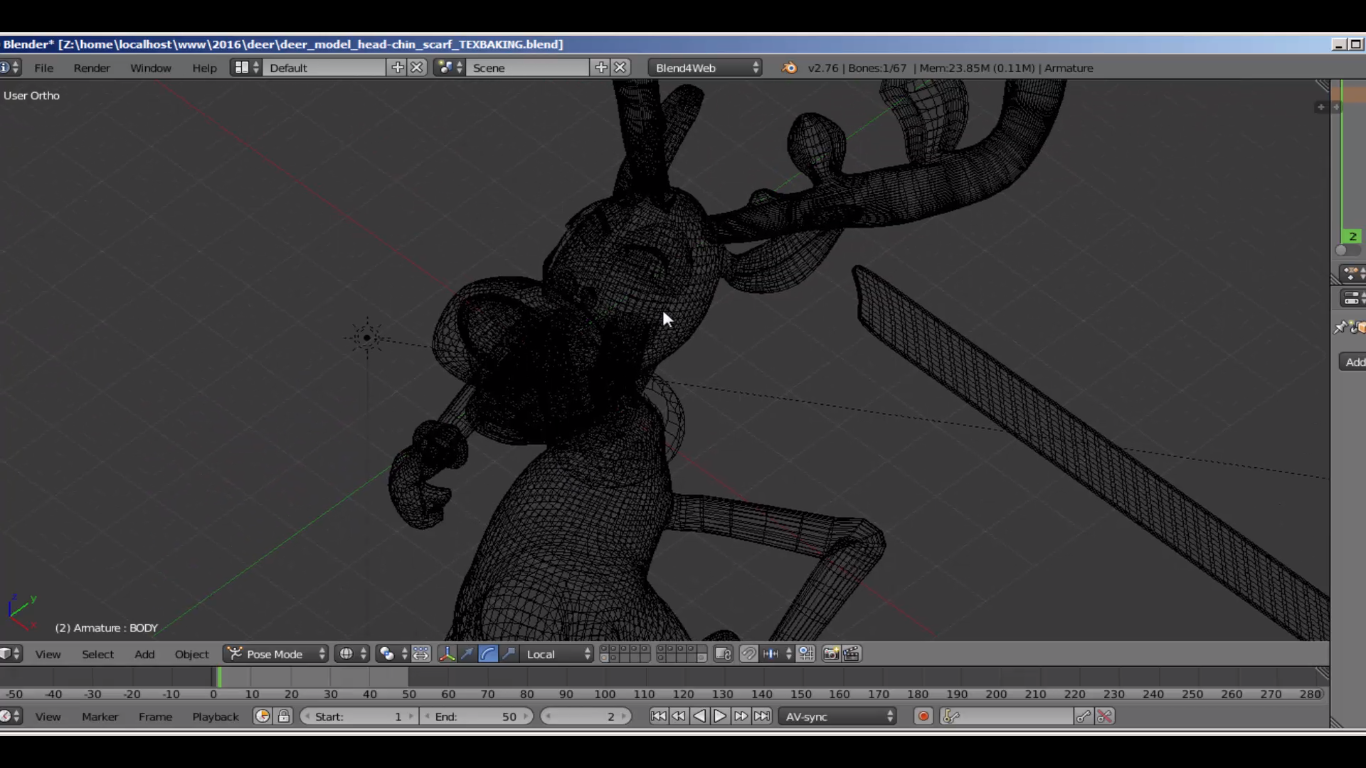
Task: Open the Pose Mode dropdown
Action: point(276,654)
